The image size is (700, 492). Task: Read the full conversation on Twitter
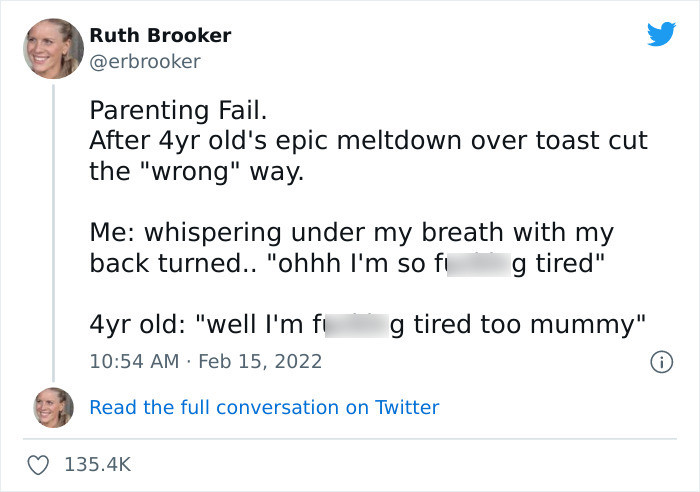click(264, 407)
